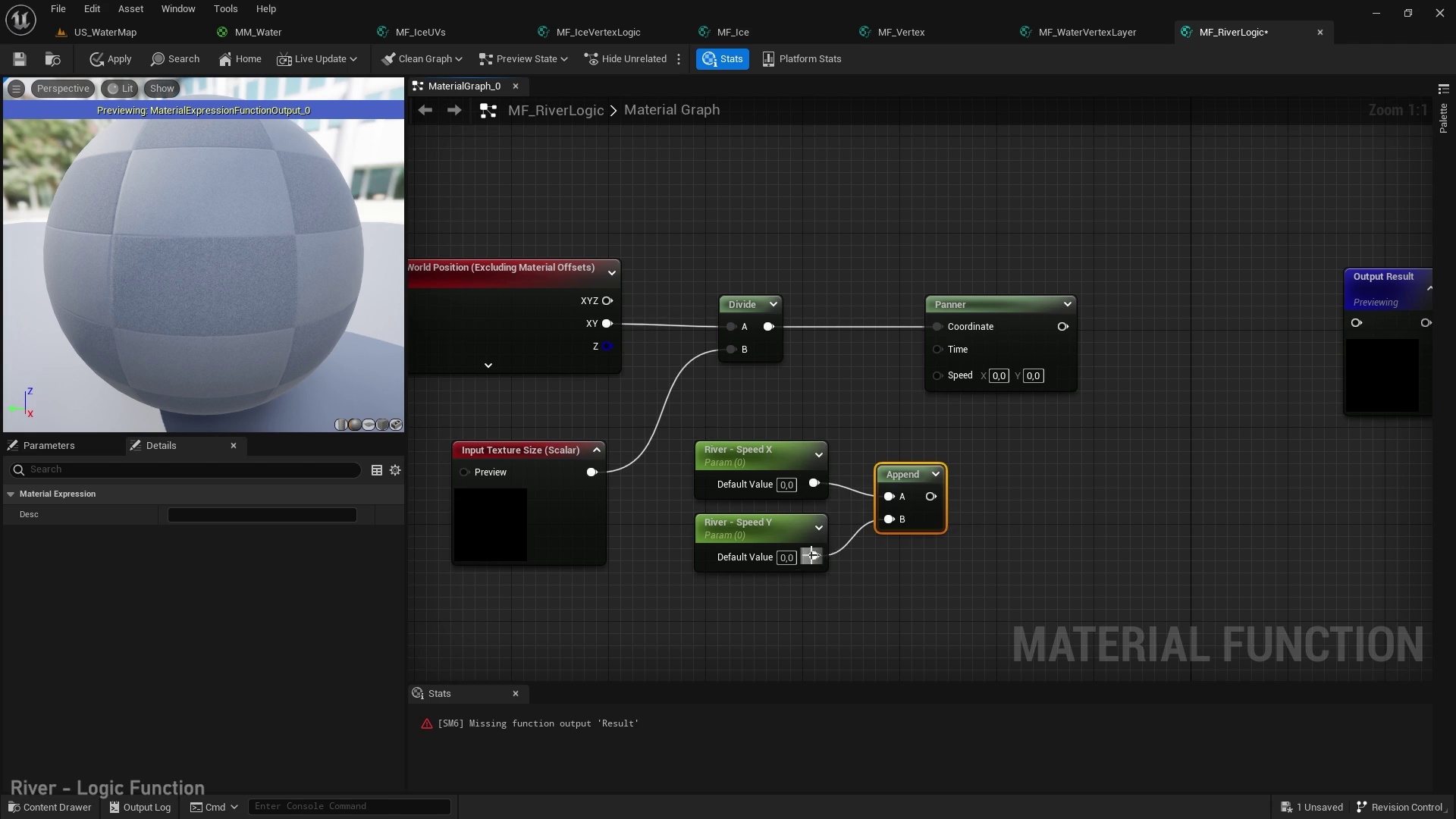Switch to the MF_Ice tab
Screen dimensions: 1456x819
[733, 33]
